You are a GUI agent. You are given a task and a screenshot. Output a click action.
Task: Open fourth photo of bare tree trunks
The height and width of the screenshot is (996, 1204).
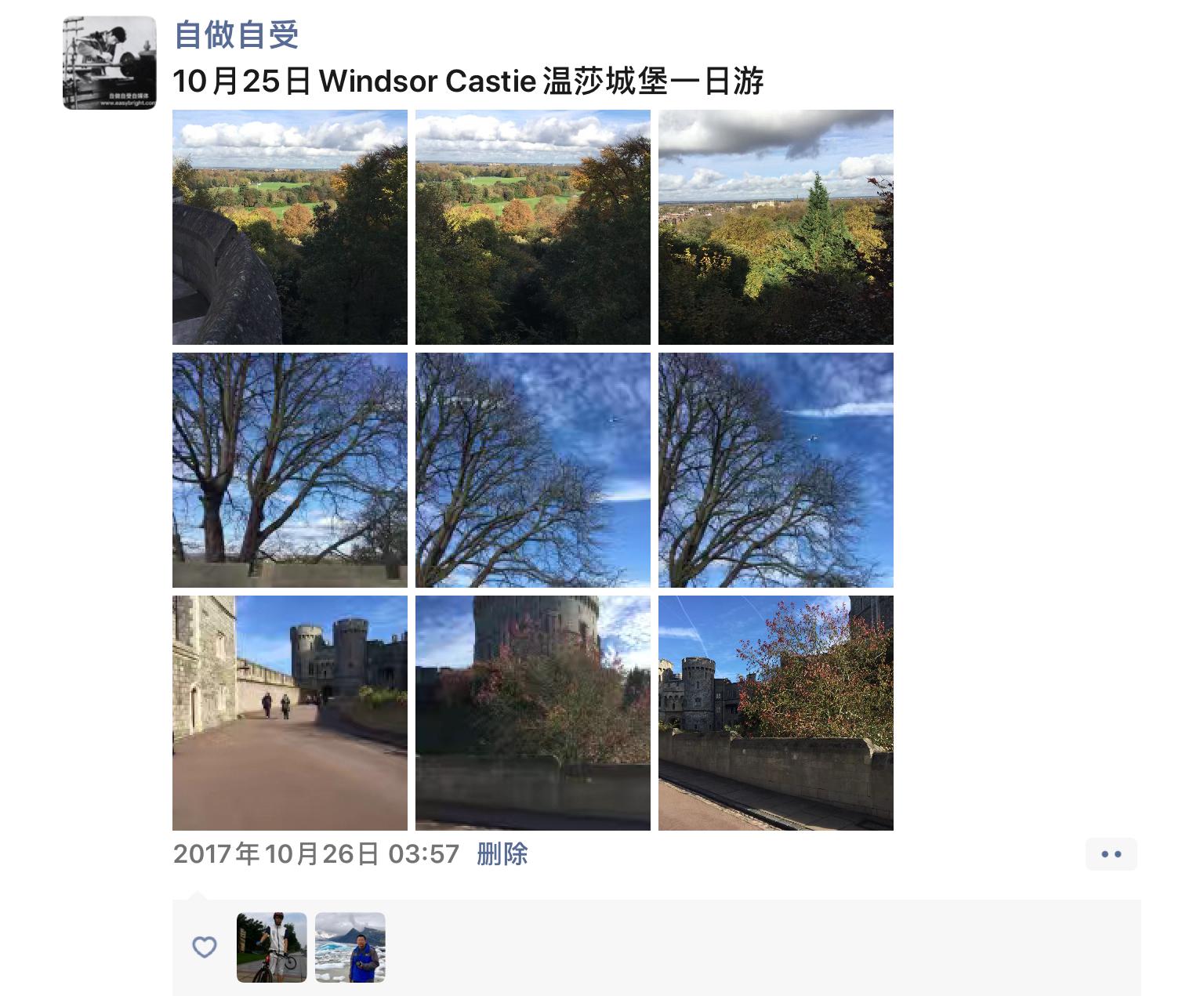[x=290, y=470]
